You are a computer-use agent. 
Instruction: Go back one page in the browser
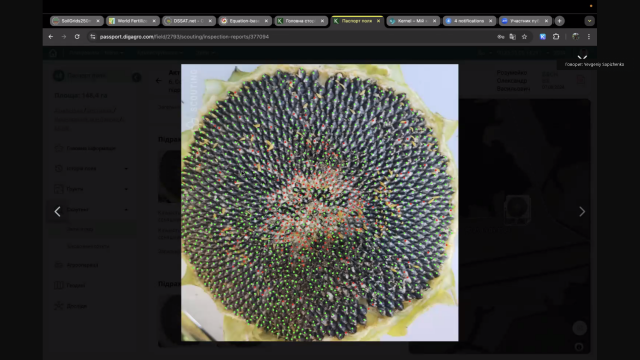point(51,37)
